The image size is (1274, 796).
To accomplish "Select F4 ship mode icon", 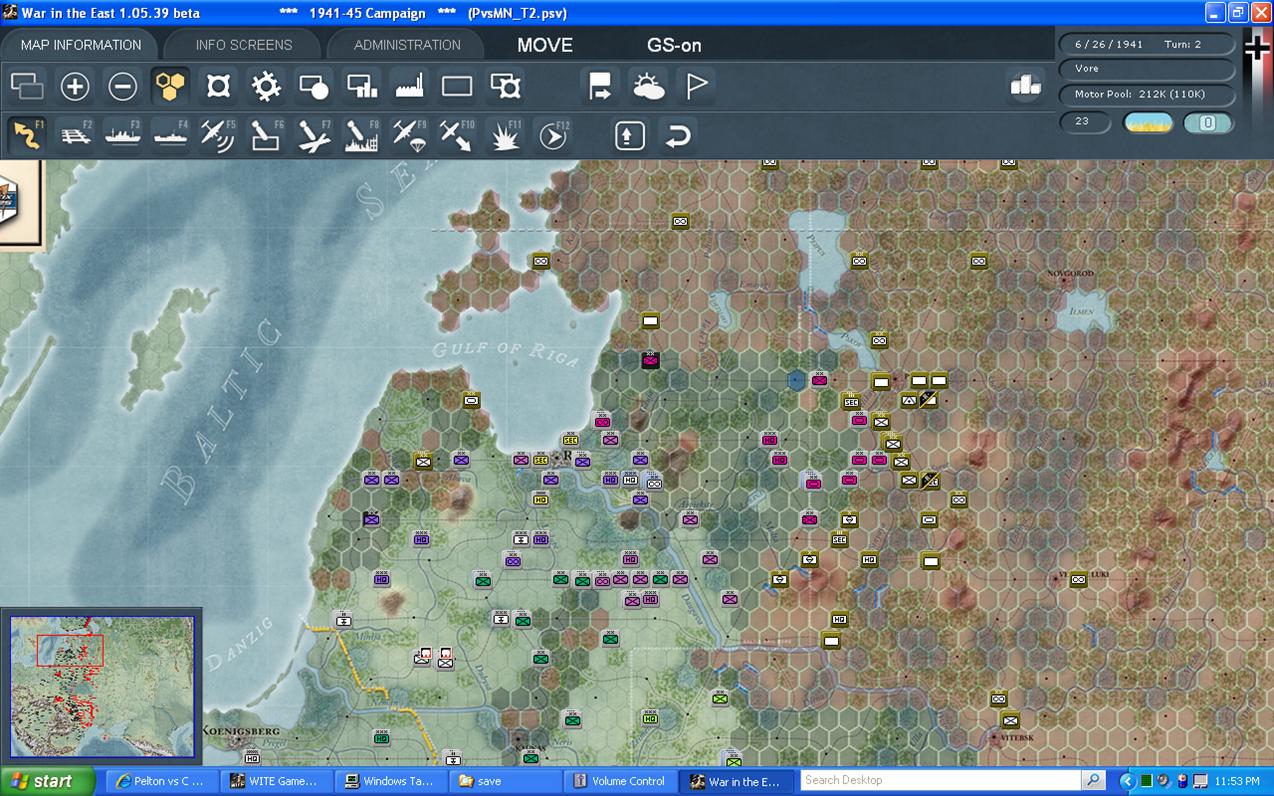I will coord(171,134).
